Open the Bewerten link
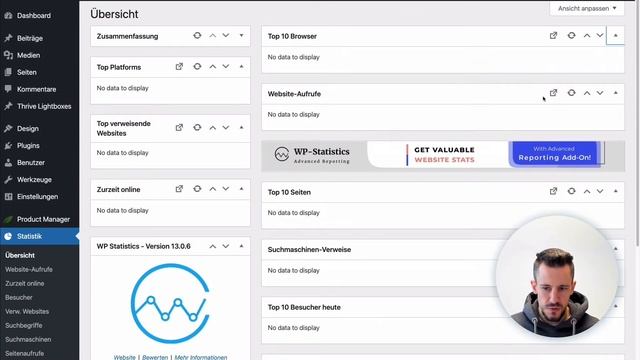The height and width of the screenshot is (360, 640). [x=155, y=357]
